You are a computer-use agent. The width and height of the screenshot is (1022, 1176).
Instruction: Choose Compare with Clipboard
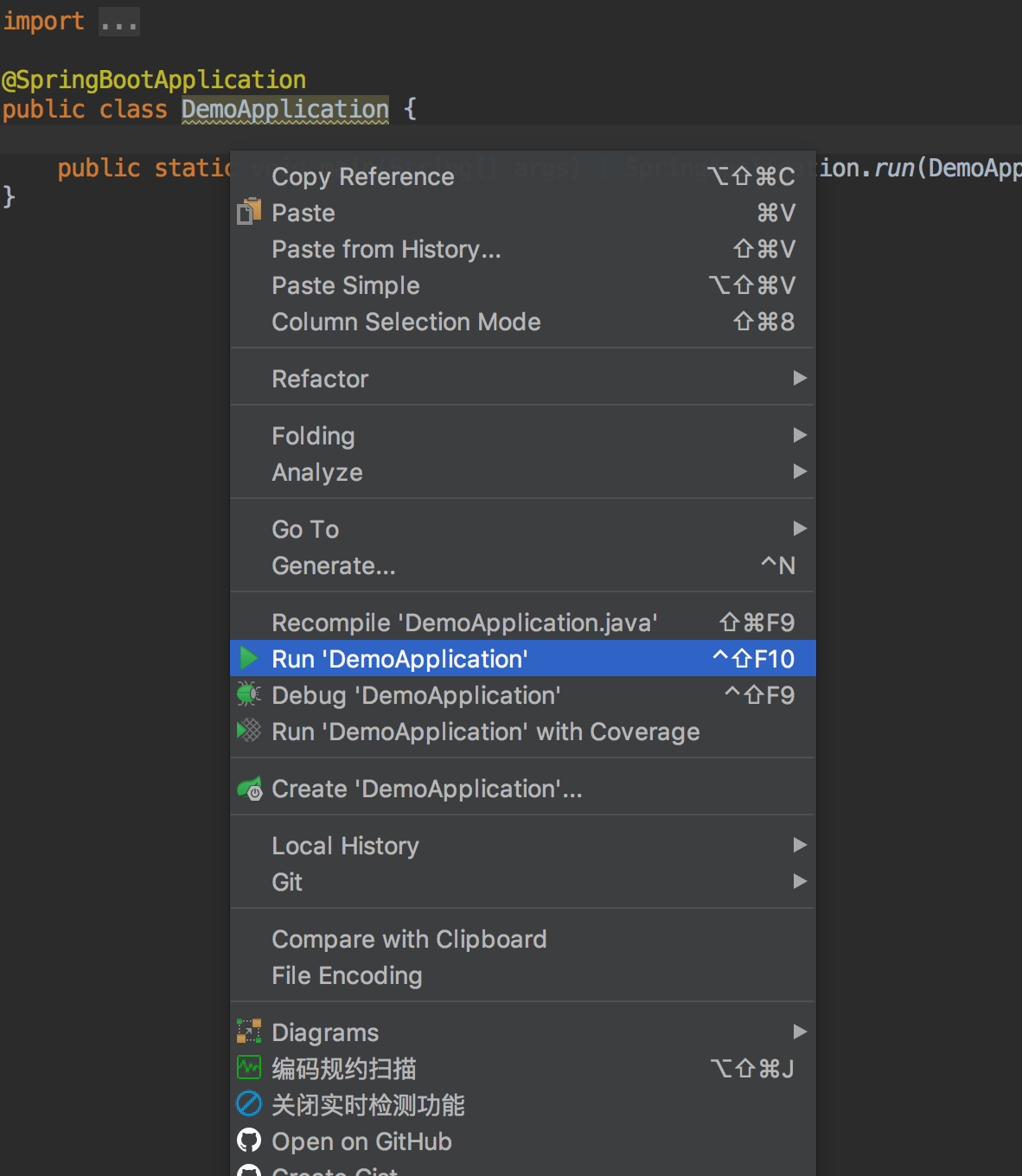pyautogui.click(x=409, y=939)
